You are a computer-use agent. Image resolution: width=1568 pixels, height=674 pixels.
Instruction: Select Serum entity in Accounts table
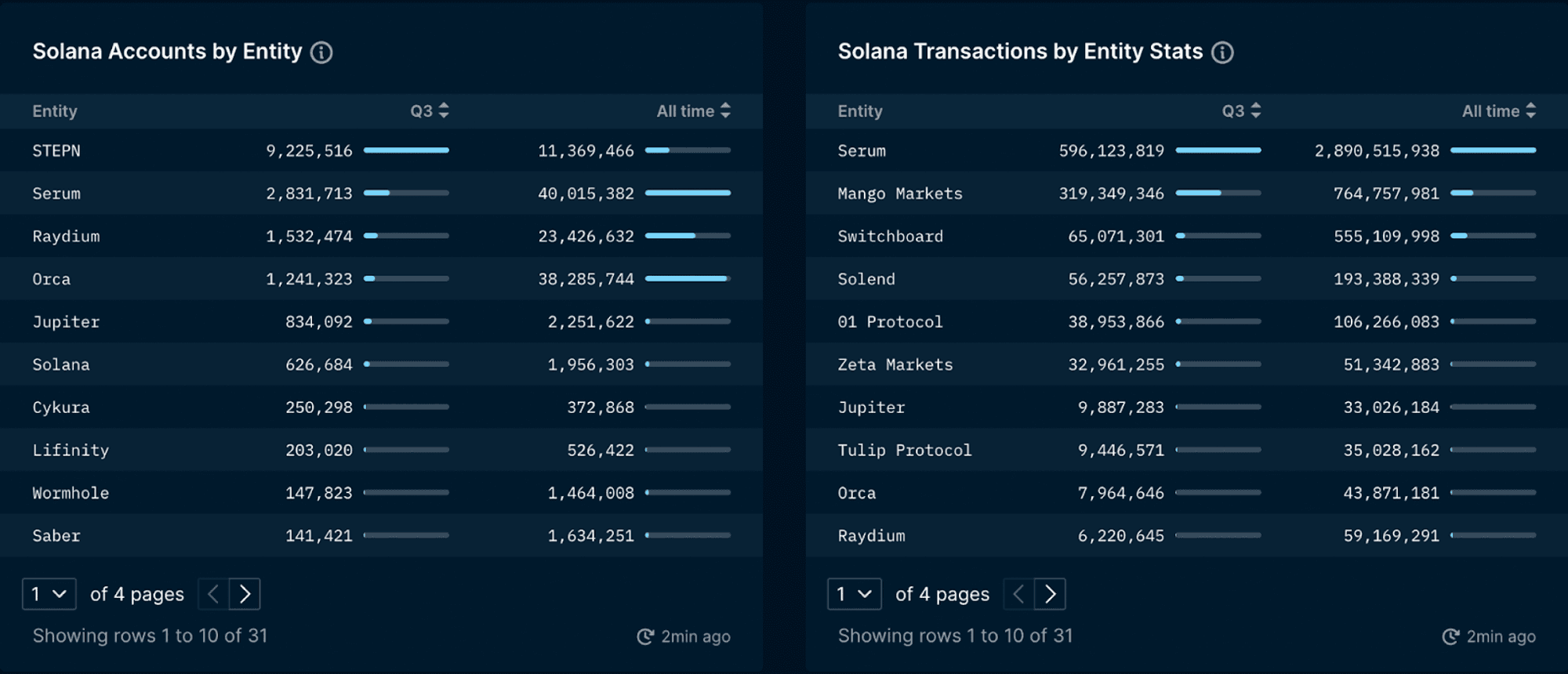pos(56,194)
